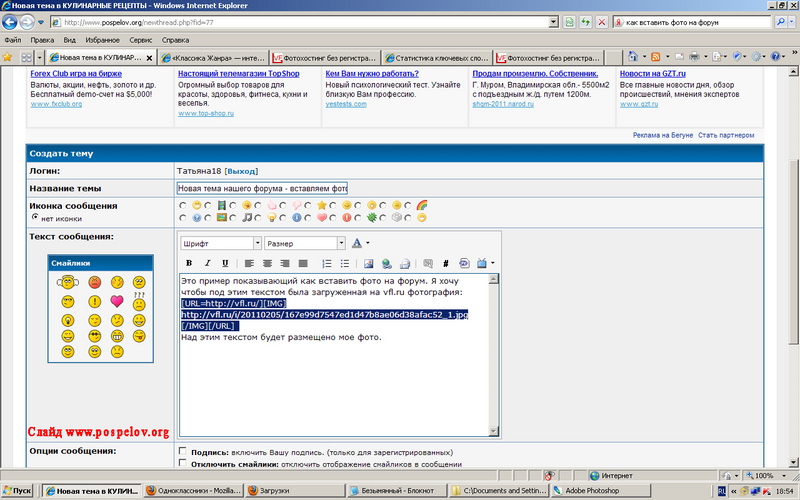Insert the angry red smiley from Смайлики panel

(x=94, y=282)
